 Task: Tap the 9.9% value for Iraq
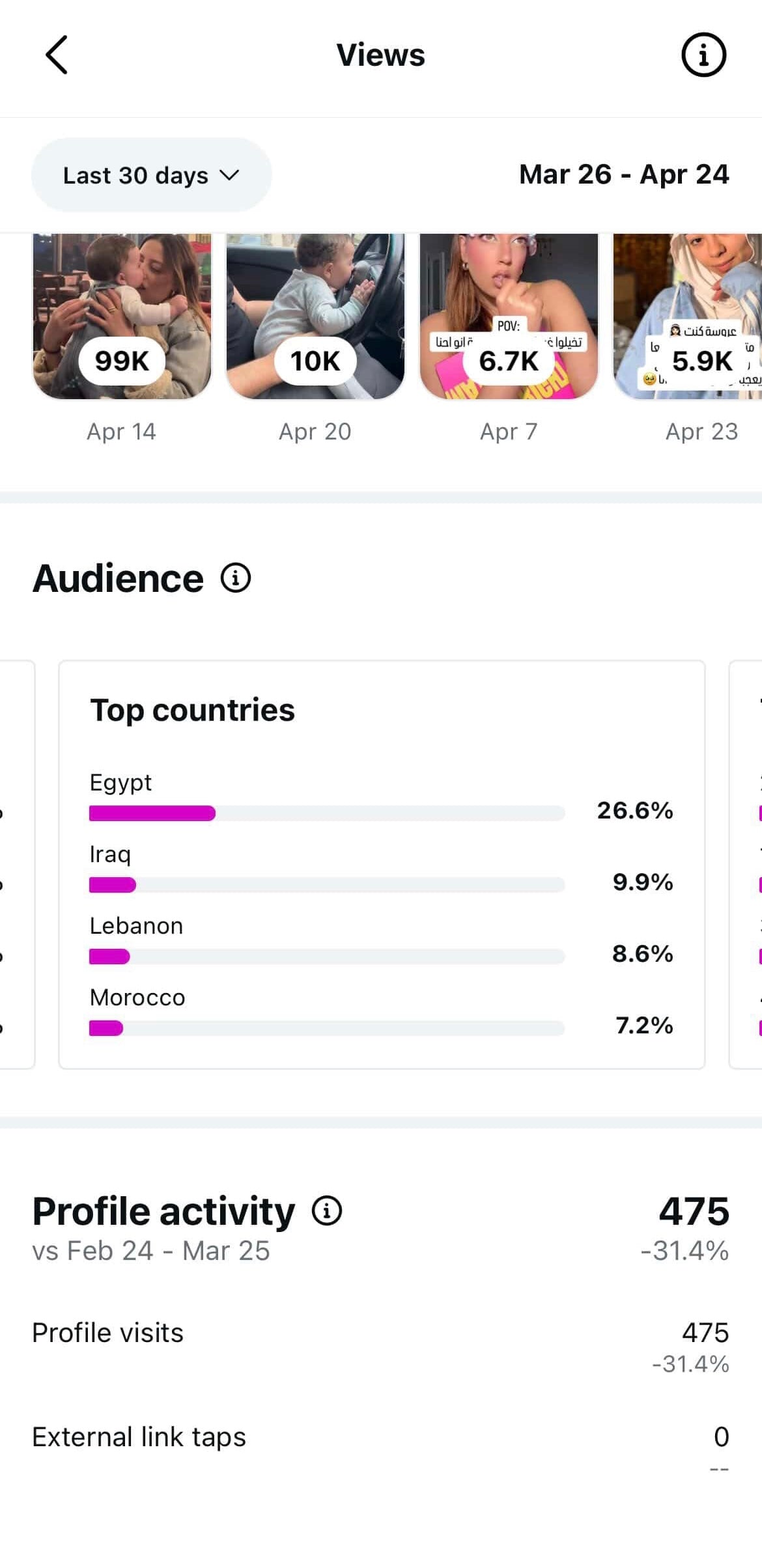[x=643, y=882]
